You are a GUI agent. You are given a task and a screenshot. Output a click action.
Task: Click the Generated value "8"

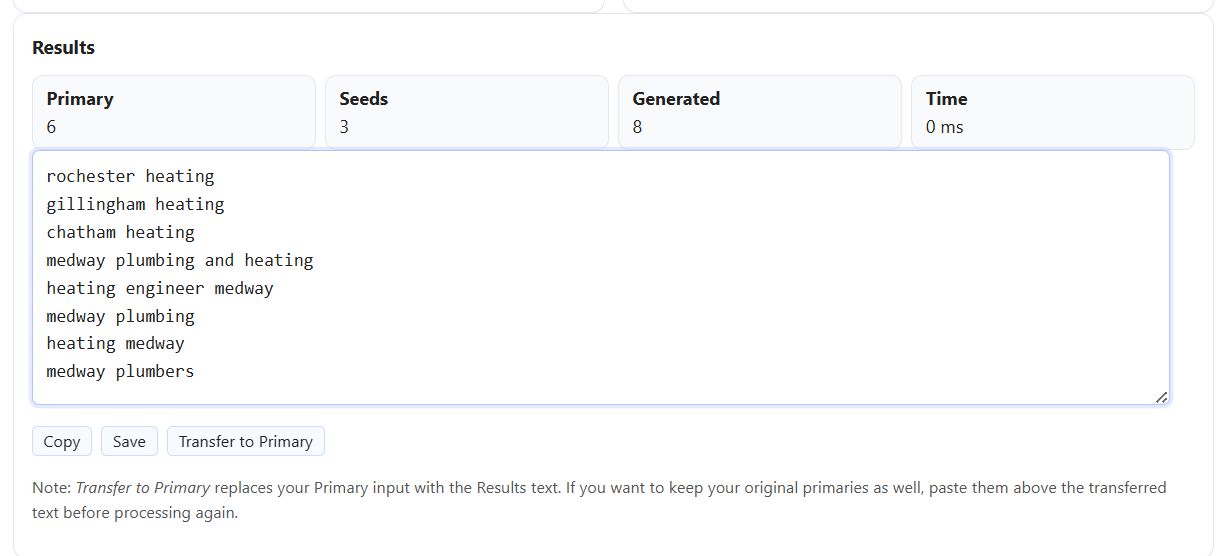pyautogui.click(x=638, y=127)
